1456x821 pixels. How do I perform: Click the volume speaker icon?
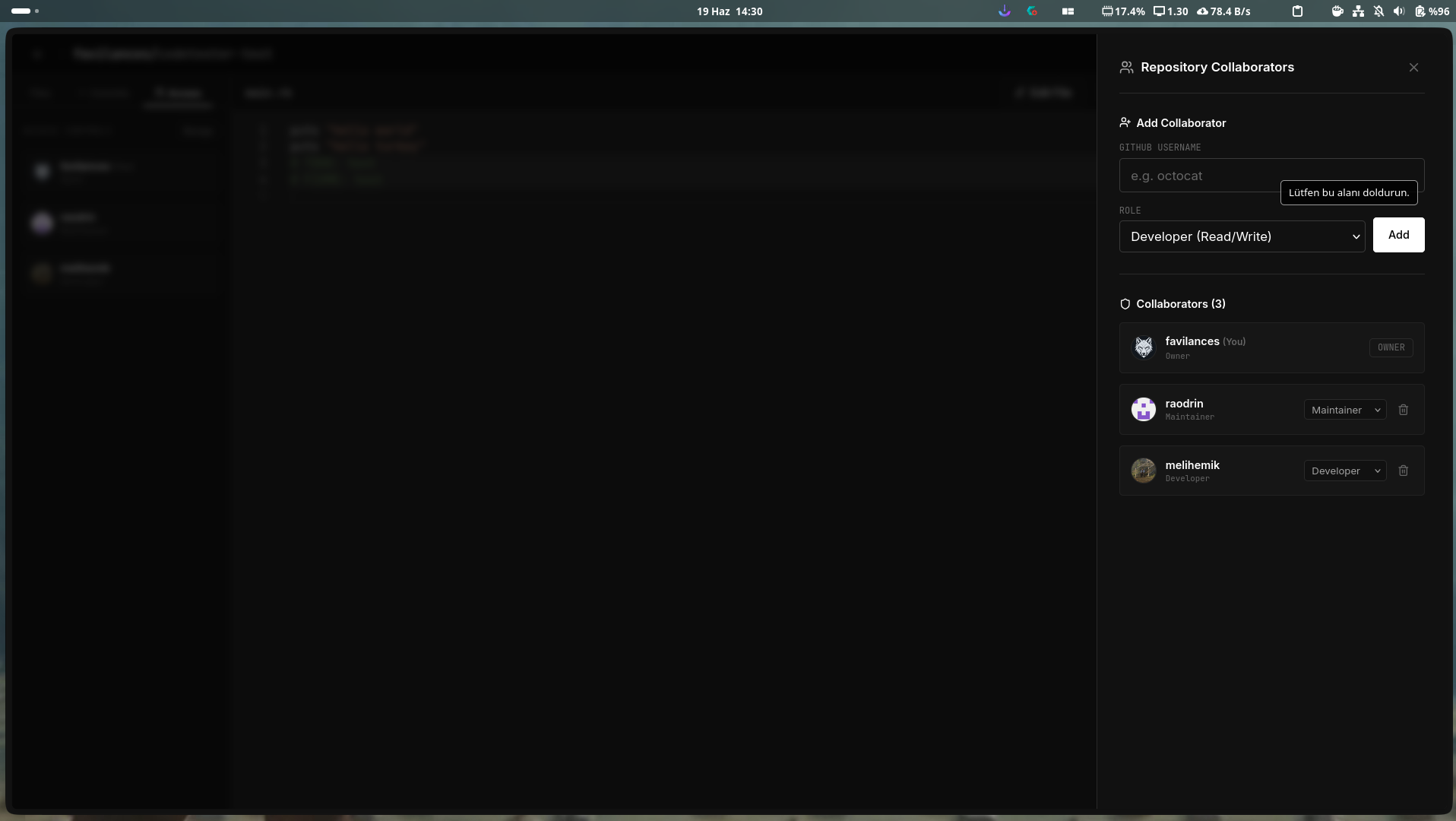tap(1399, 11)
